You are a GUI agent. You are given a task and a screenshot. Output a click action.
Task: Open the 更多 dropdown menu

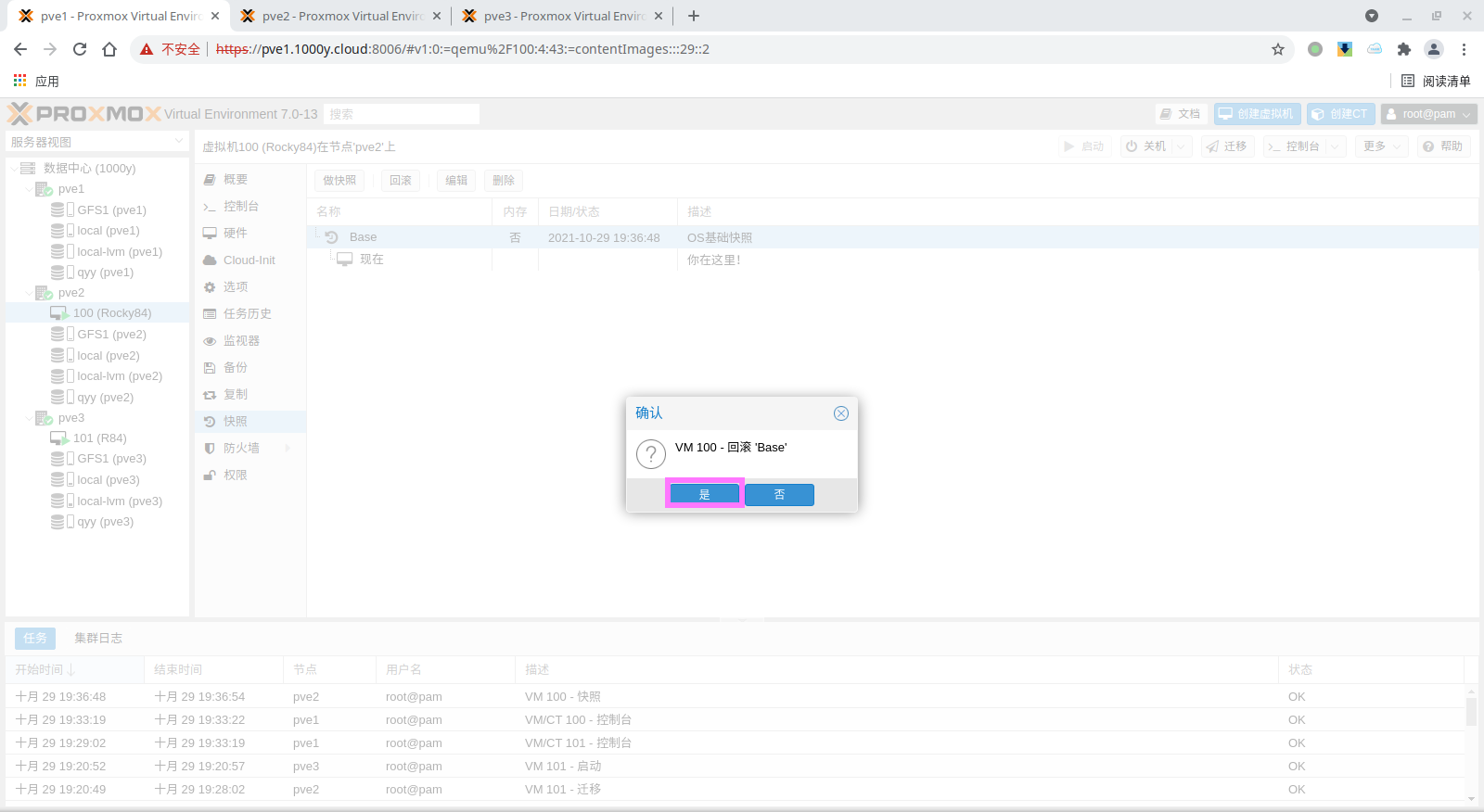[x=1381, y=146]
